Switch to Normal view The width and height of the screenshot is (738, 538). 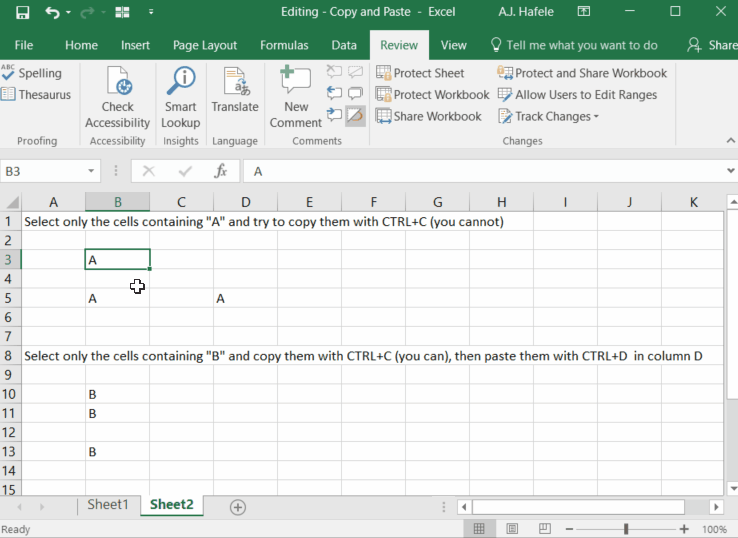tap(479, 529)
